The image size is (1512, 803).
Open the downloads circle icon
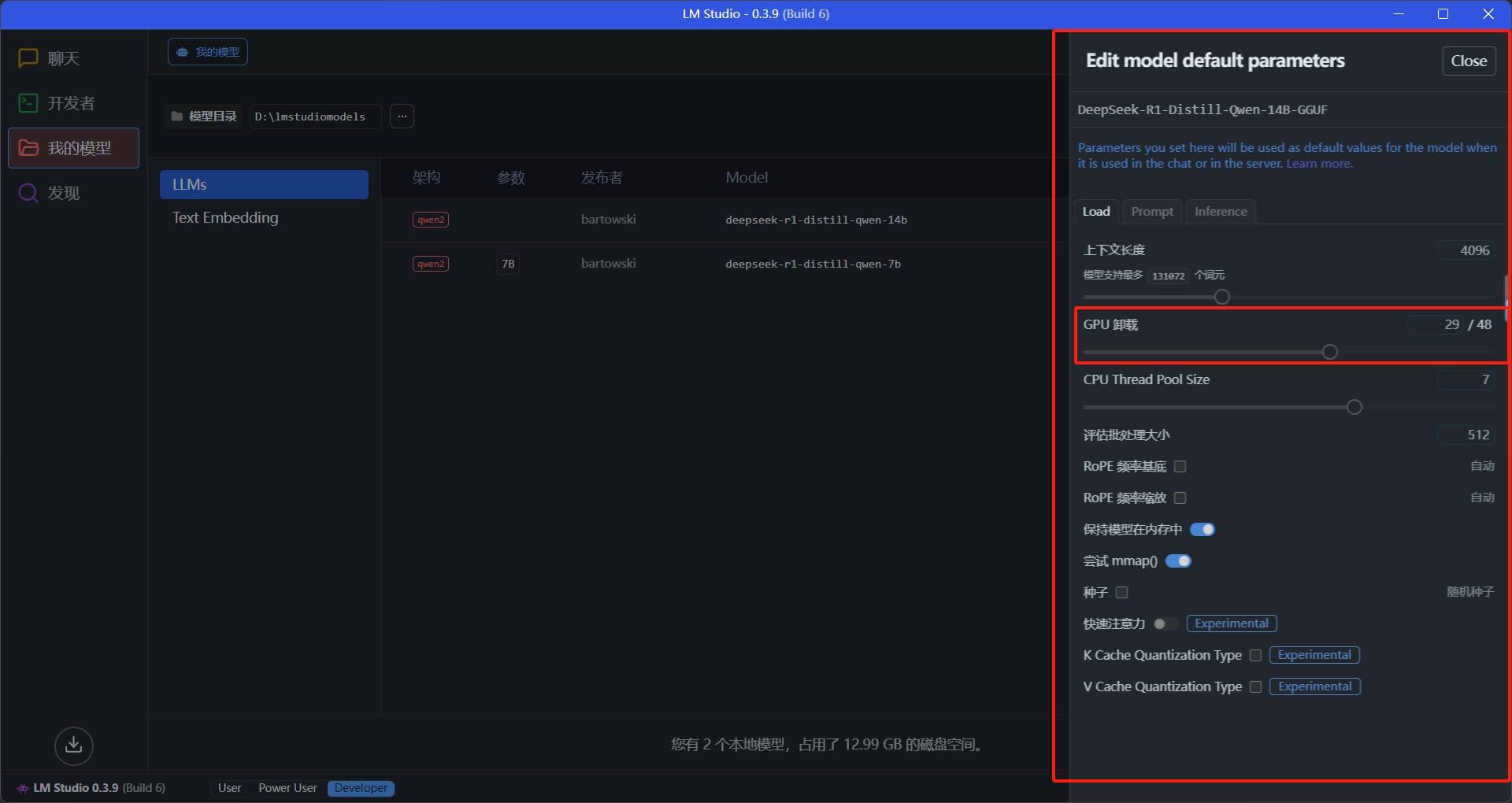pos(74,746)
